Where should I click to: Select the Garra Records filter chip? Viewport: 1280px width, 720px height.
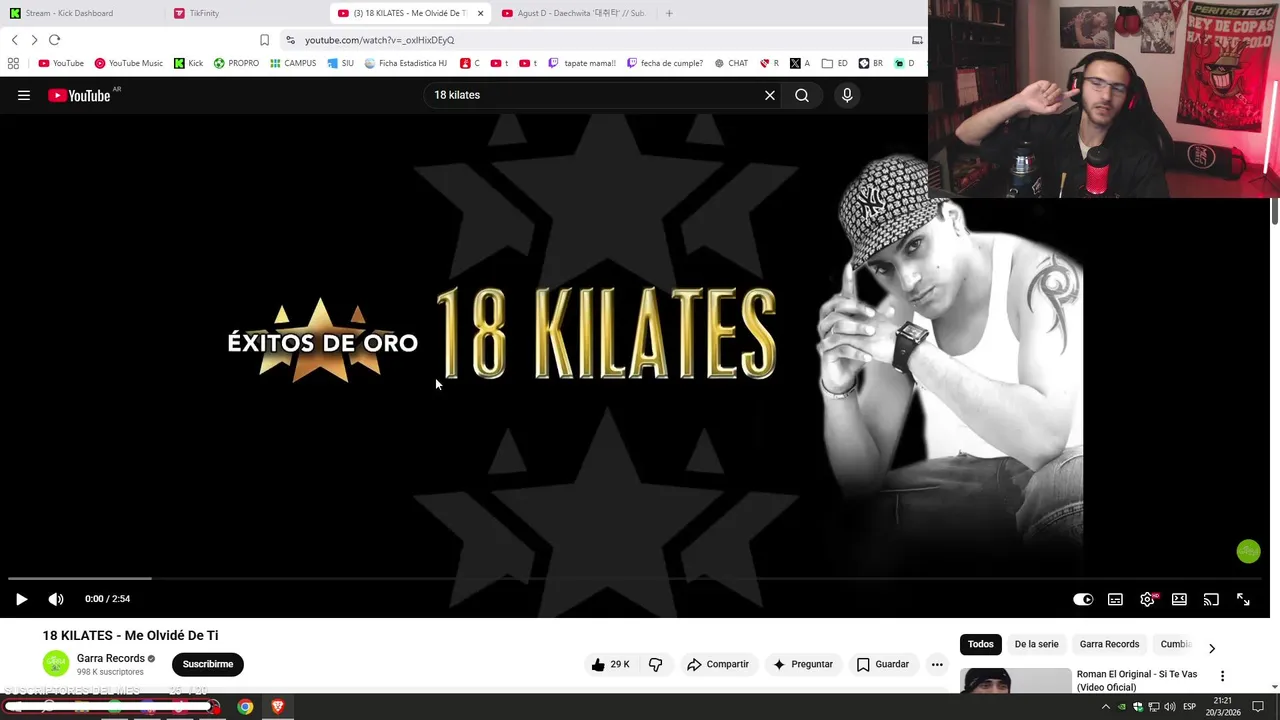[x=1109, y=644]
